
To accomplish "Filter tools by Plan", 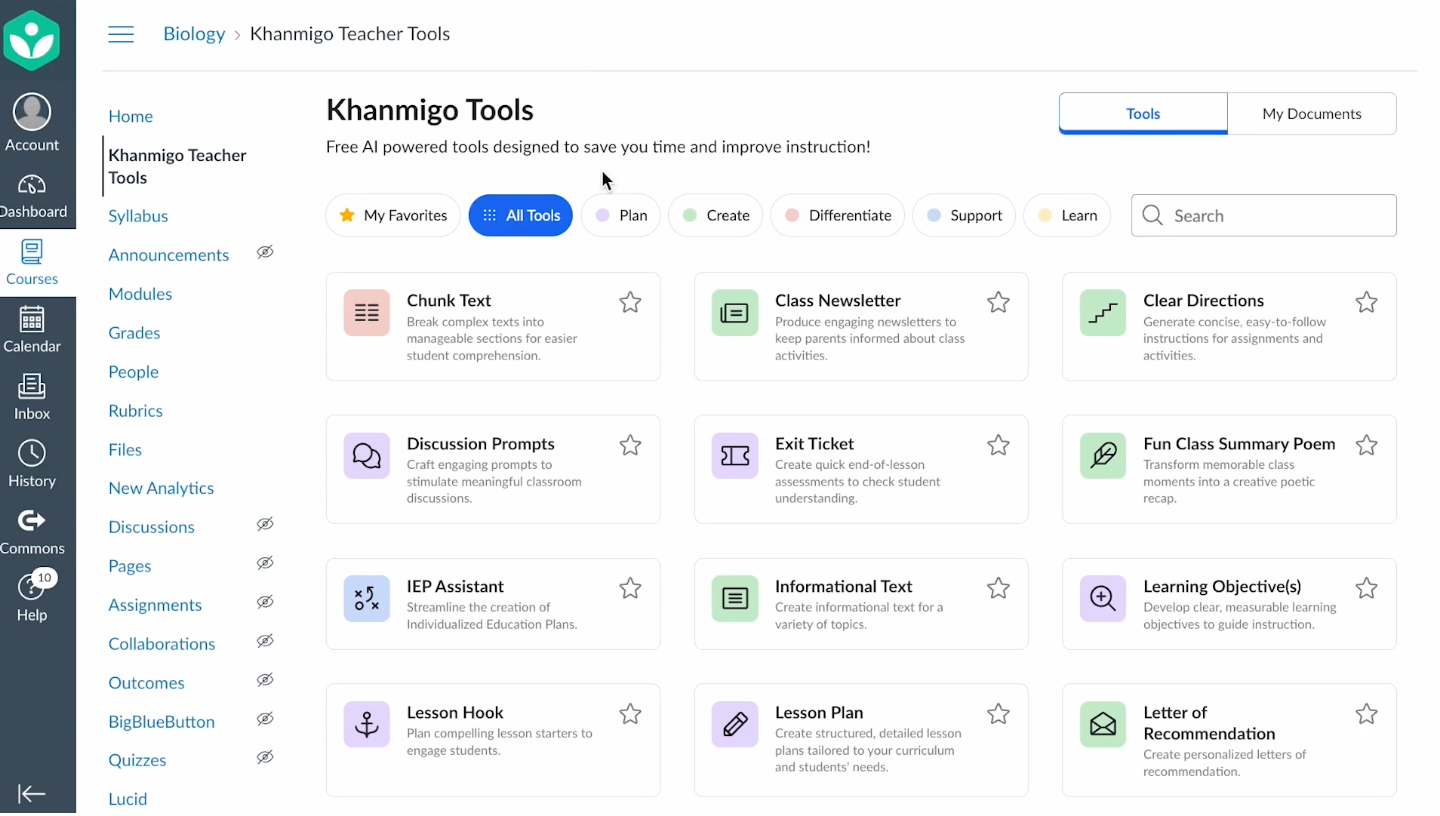I will click(621, 215).
